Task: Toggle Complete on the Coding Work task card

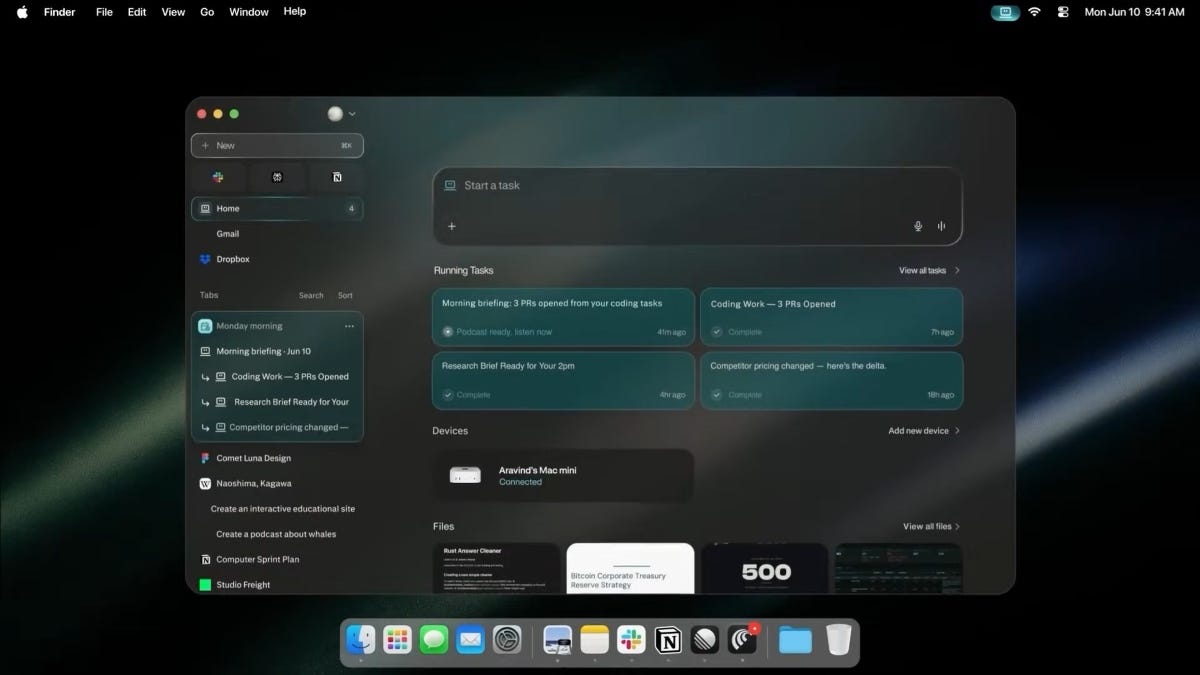Action: (x=716, y=331)
